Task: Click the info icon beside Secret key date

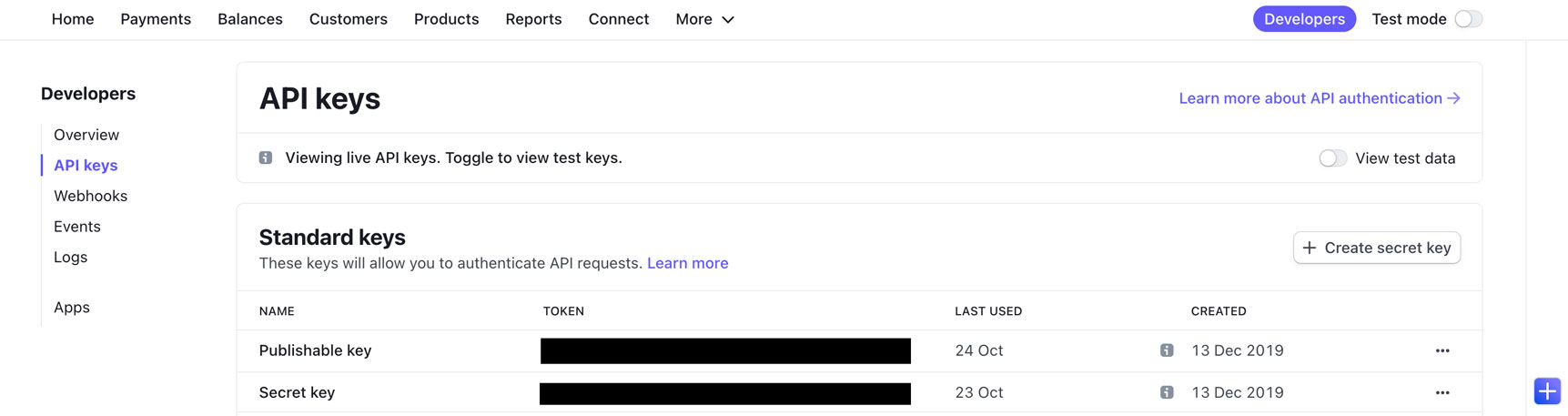Action: point(1167,392)
